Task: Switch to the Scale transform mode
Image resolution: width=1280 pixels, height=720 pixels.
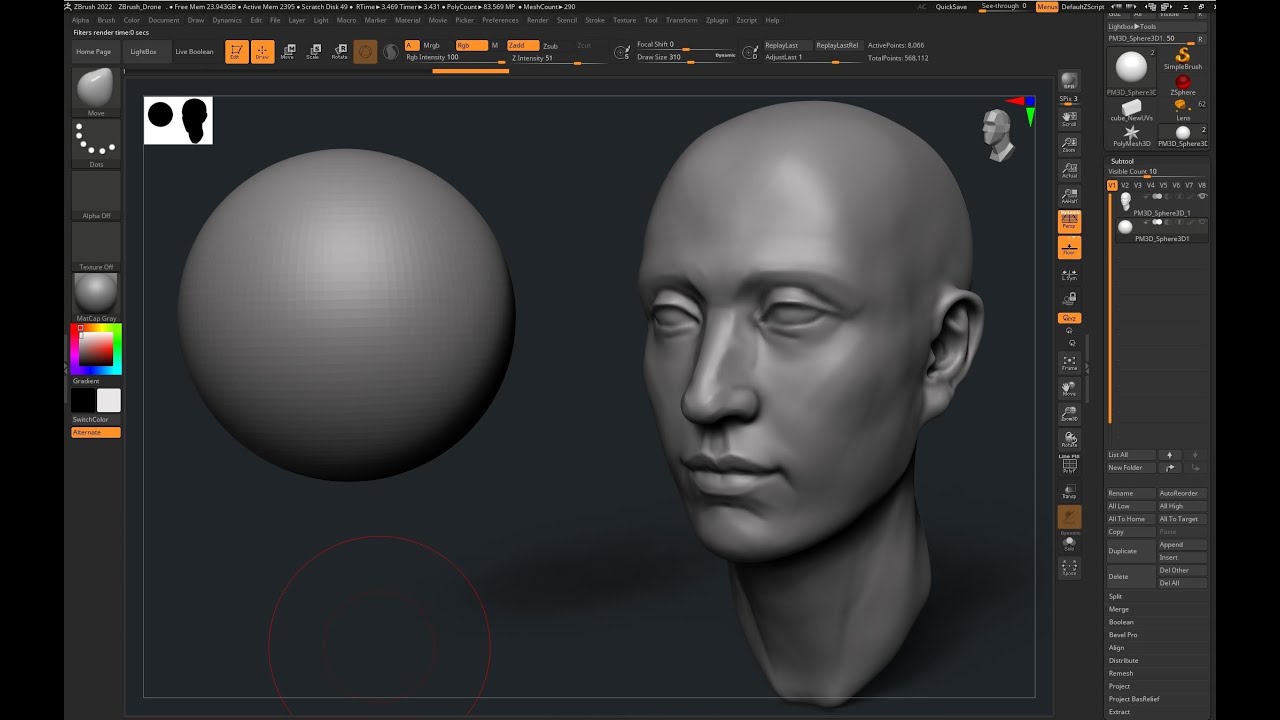Action: point(313,52)
